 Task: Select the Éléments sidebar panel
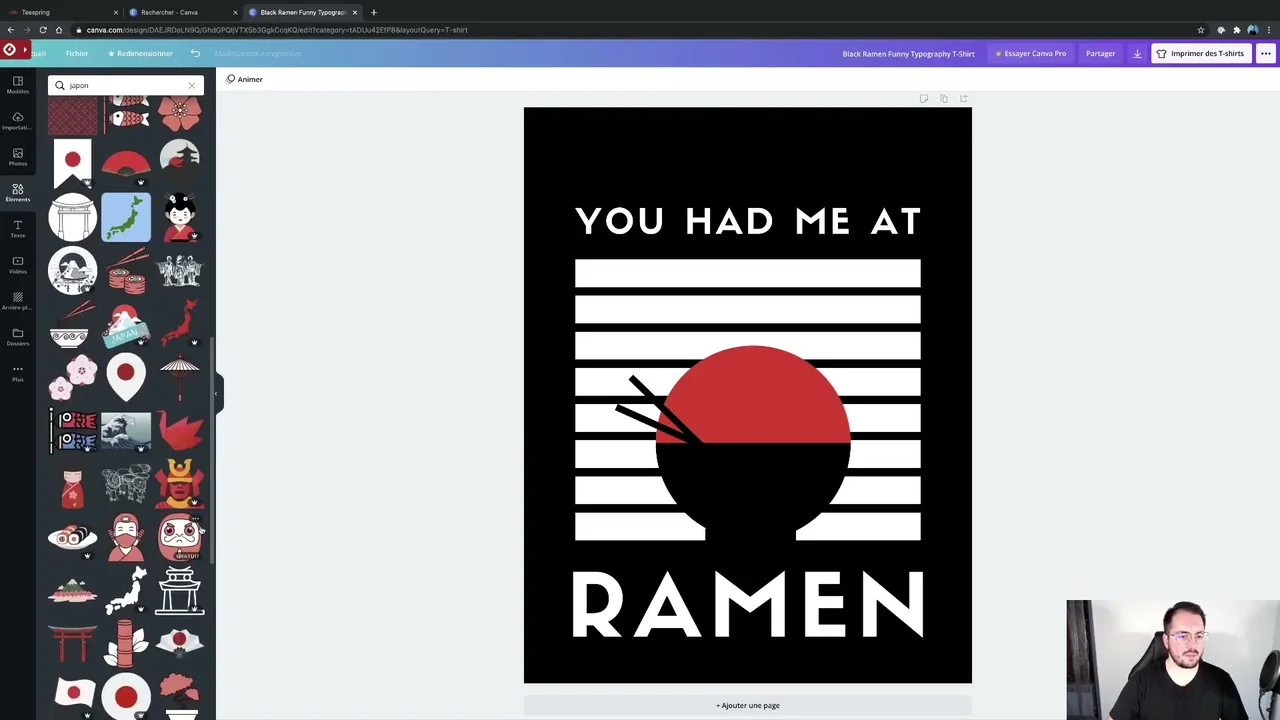(18, 192)
